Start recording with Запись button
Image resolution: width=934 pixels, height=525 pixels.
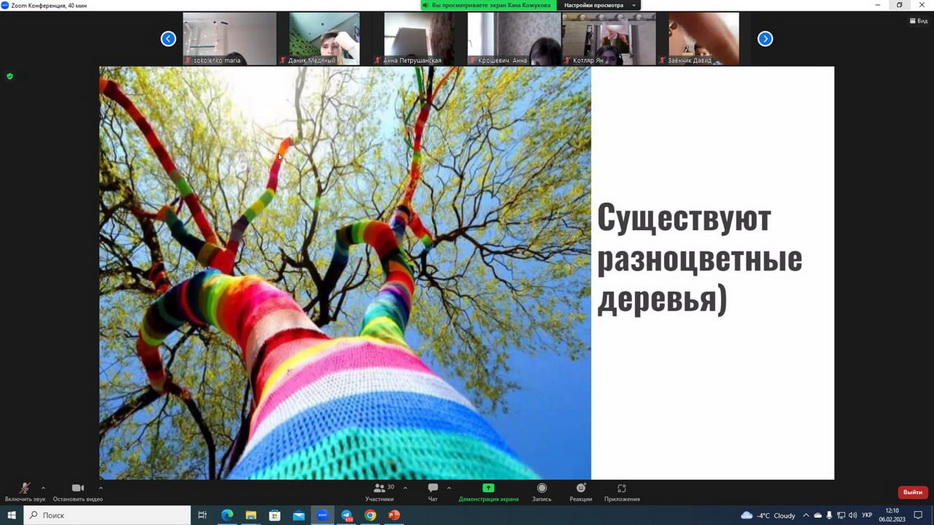(542, 490)
